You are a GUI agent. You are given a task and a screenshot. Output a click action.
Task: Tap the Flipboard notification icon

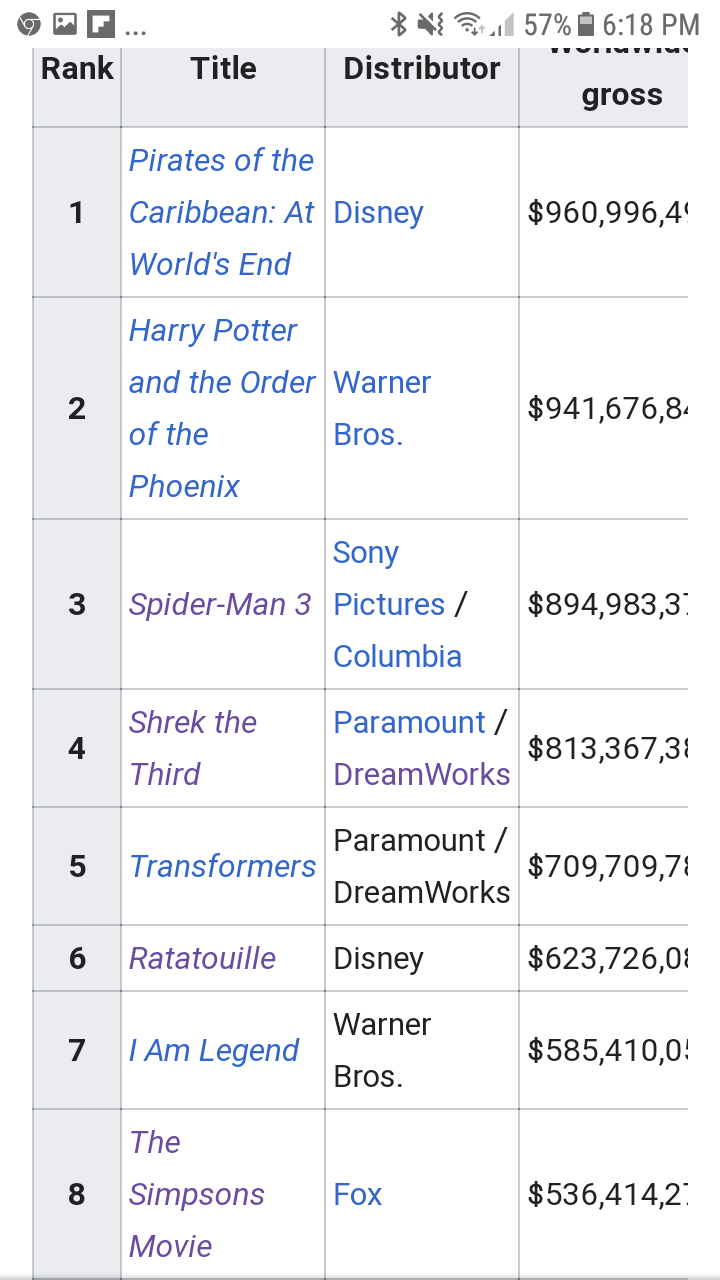101,24
